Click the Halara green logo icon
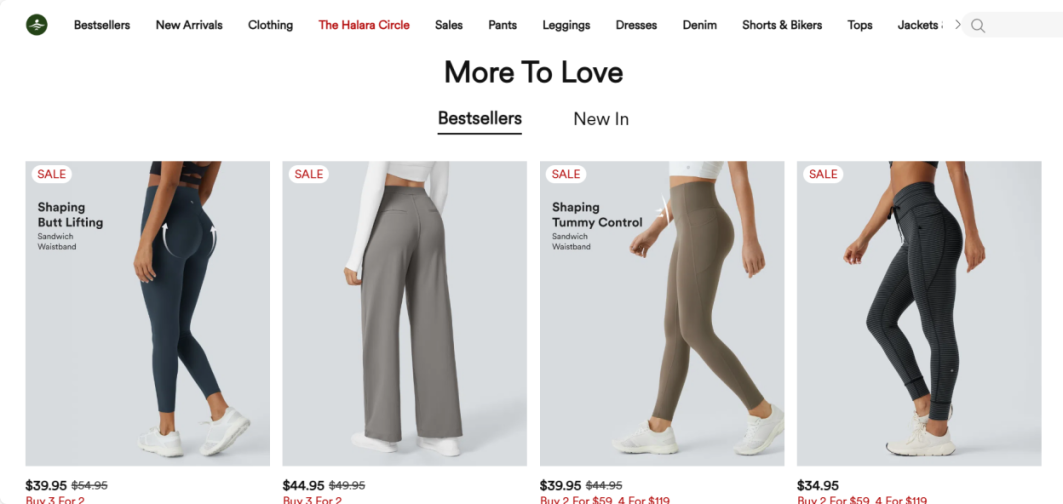 point(37,25)
